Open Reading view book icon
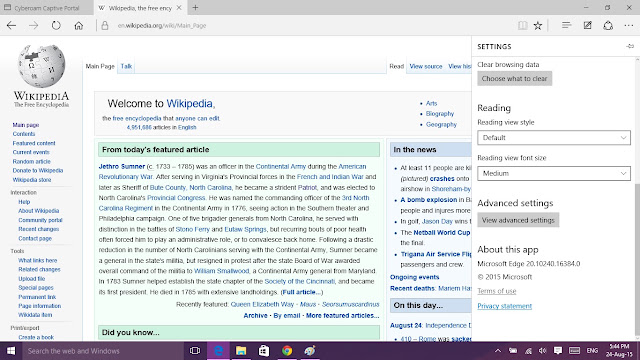Screen dimensions: 640x360 (x=522, y=25)
